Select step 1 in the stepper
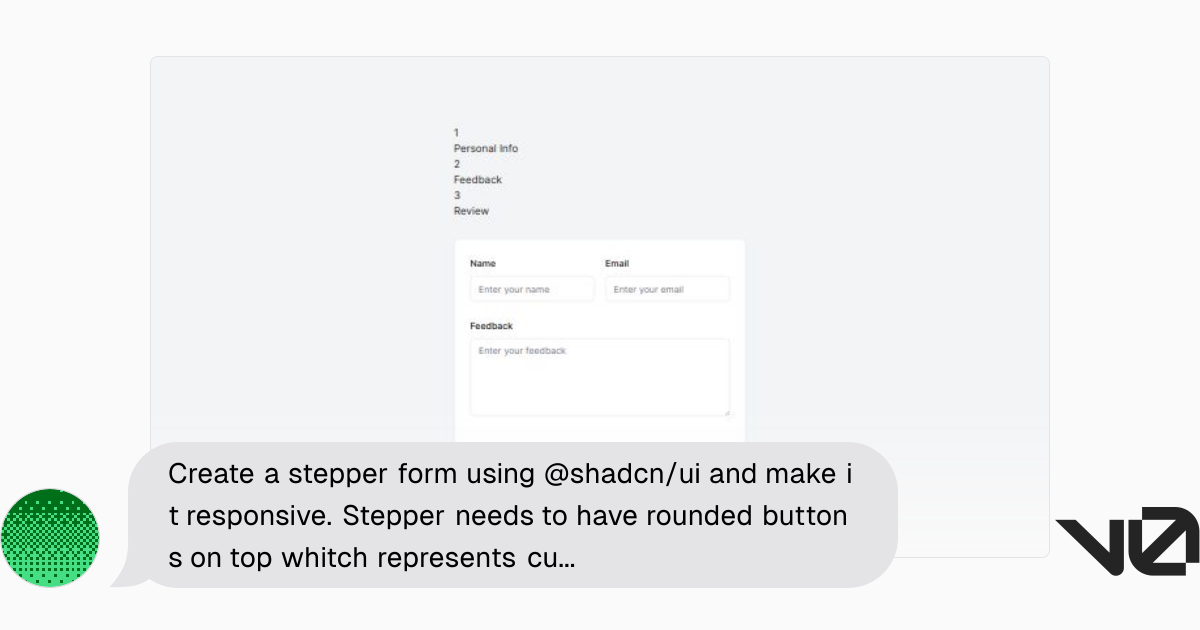The image size is (1200, 630). (456, 132)
